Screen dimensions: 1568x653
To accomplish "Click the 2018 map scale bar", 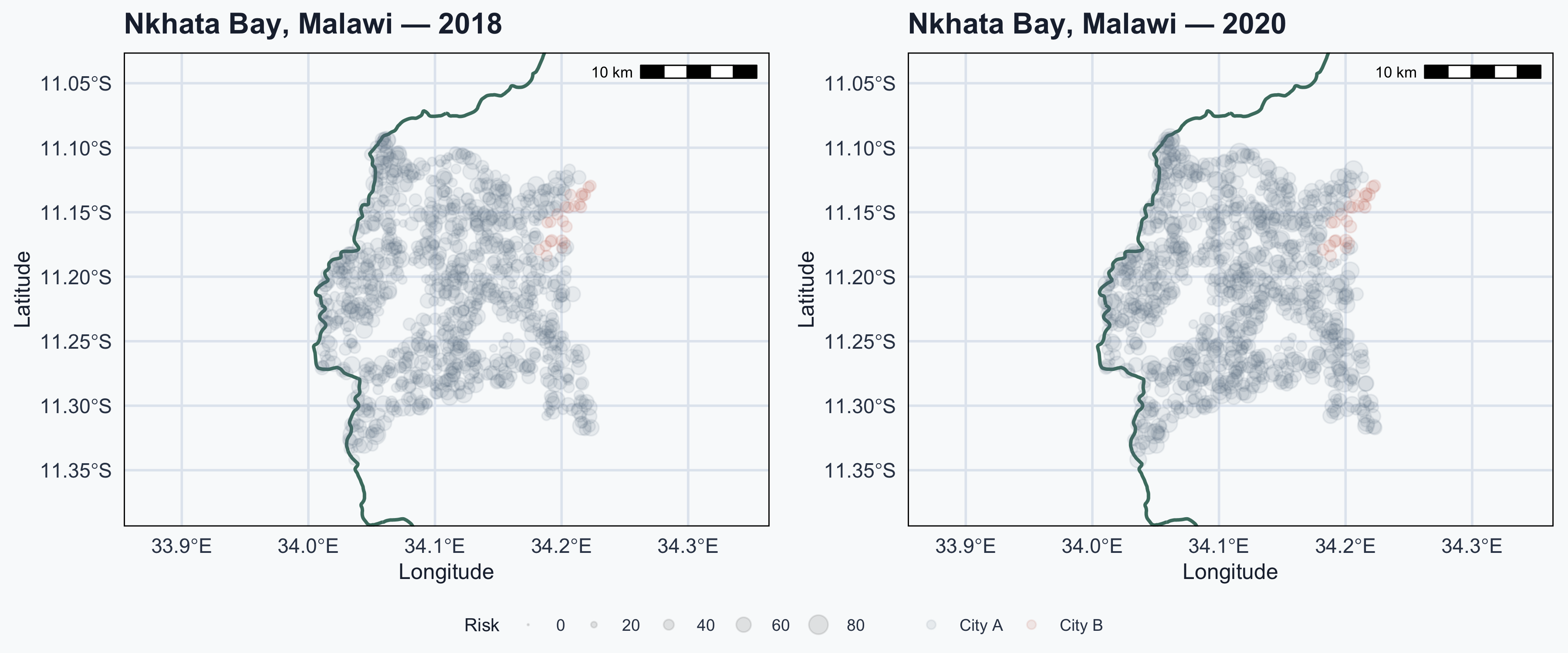I will 698,72.
